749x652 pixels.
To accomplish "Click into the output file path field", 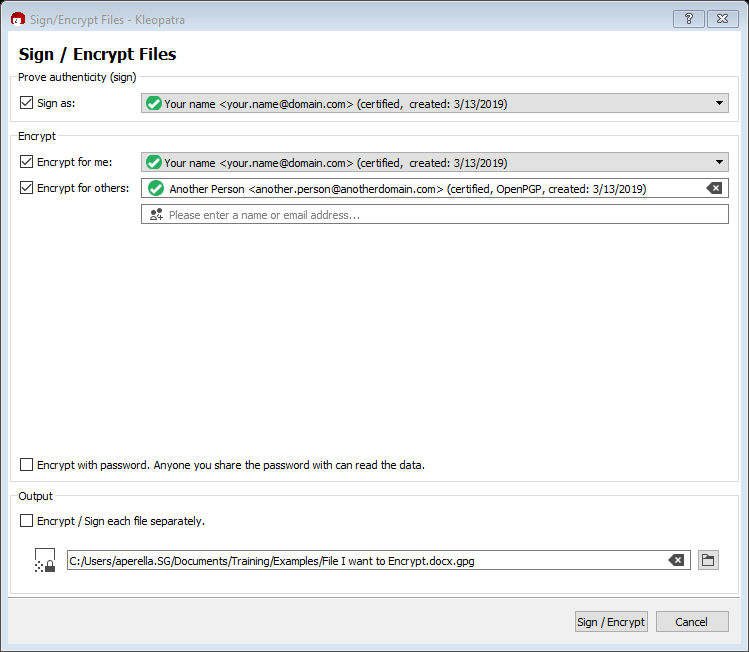I will click(360, 560).
